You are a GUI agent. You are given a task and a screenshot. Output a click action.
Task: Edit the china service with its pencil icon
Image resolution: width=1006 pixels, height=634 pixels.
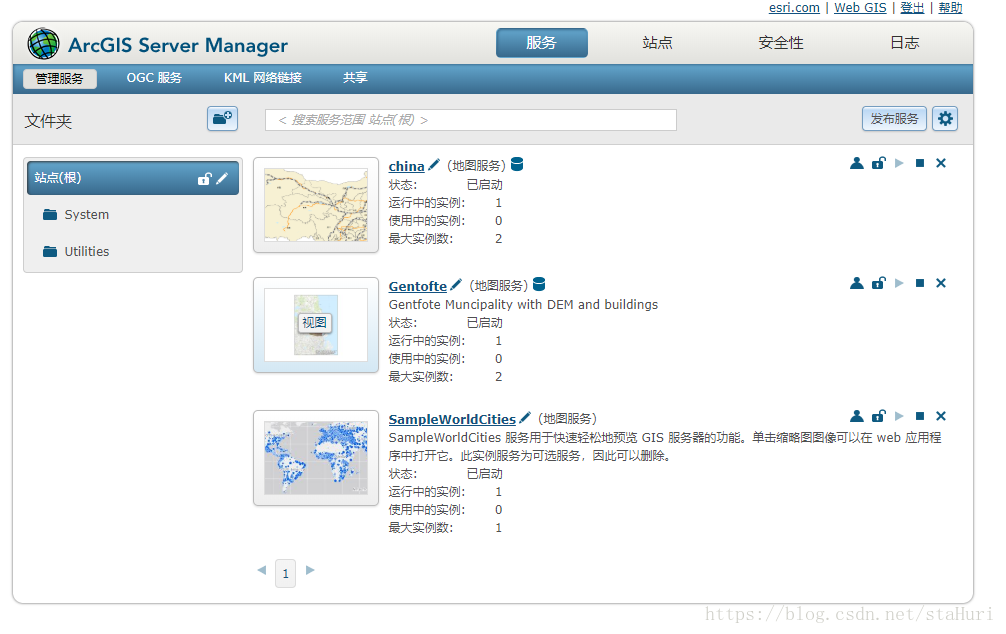(x=434, y=165)
